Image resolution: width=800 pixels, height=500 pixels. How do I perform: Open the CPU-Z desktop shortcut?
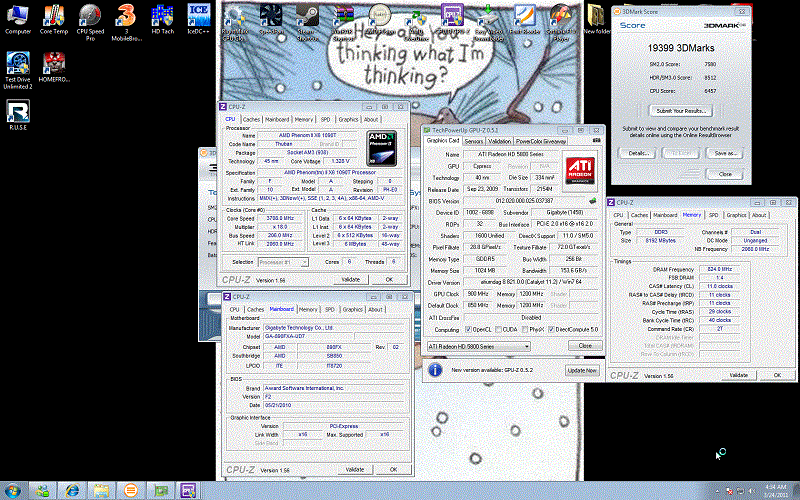[452, 19]
